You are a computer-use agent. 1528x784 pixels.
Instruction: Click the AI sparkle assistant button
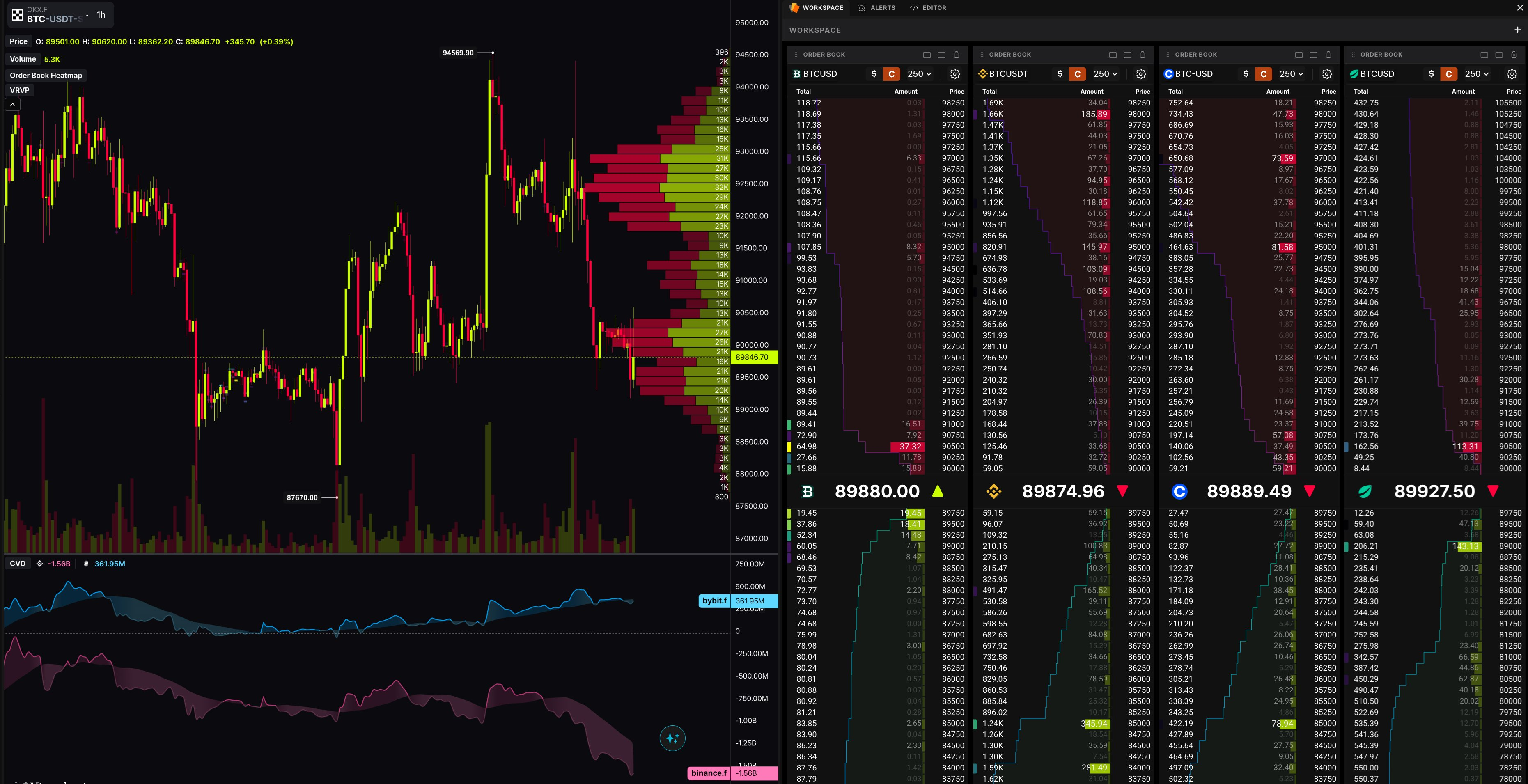tap(672, 738)
